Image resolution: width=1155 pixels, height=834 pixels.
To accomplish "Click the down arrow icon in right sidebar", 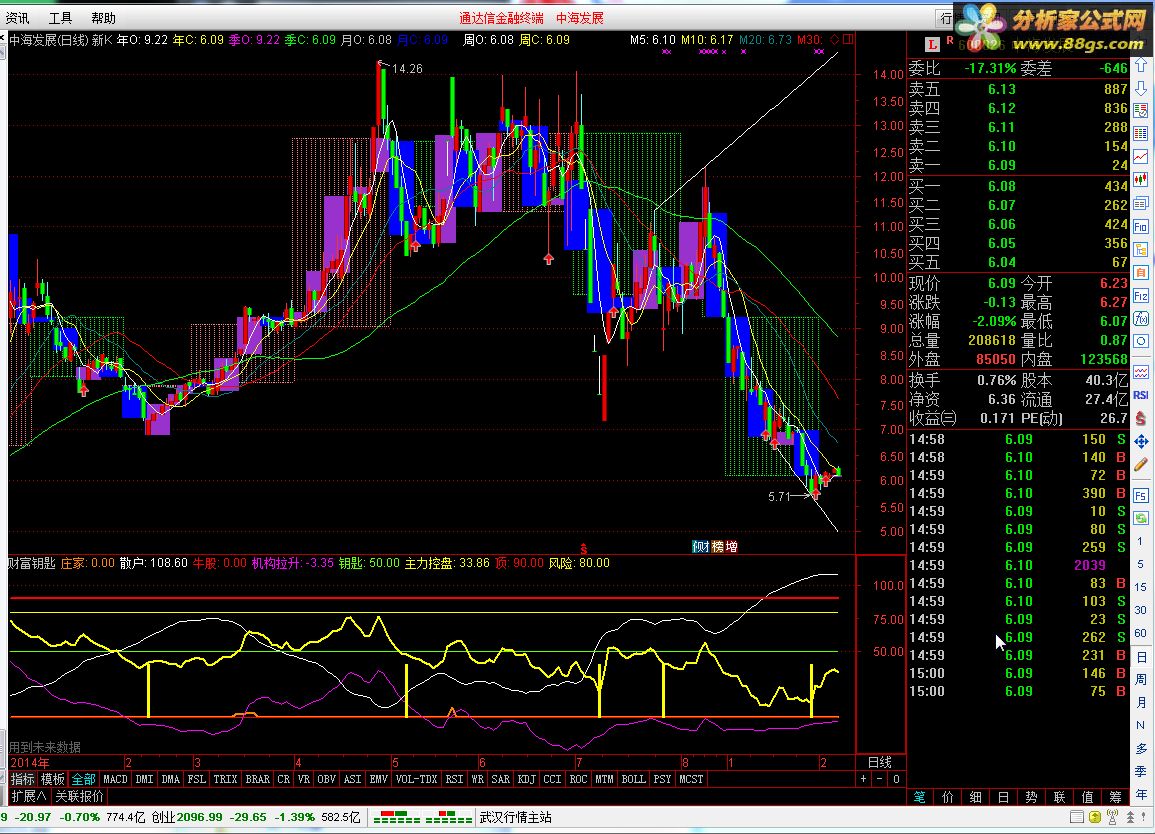I will point(1141,89).
